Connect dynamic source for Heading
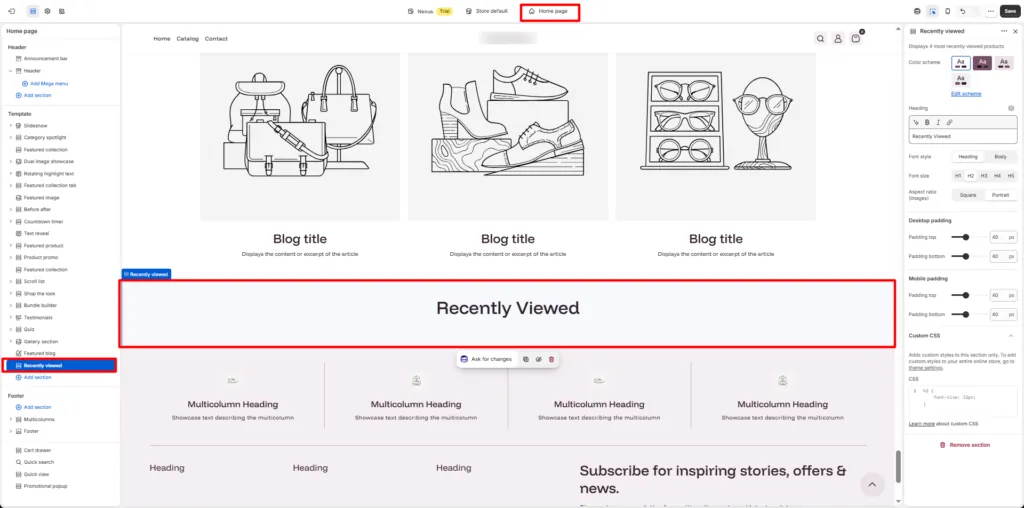 [1011, 108]
